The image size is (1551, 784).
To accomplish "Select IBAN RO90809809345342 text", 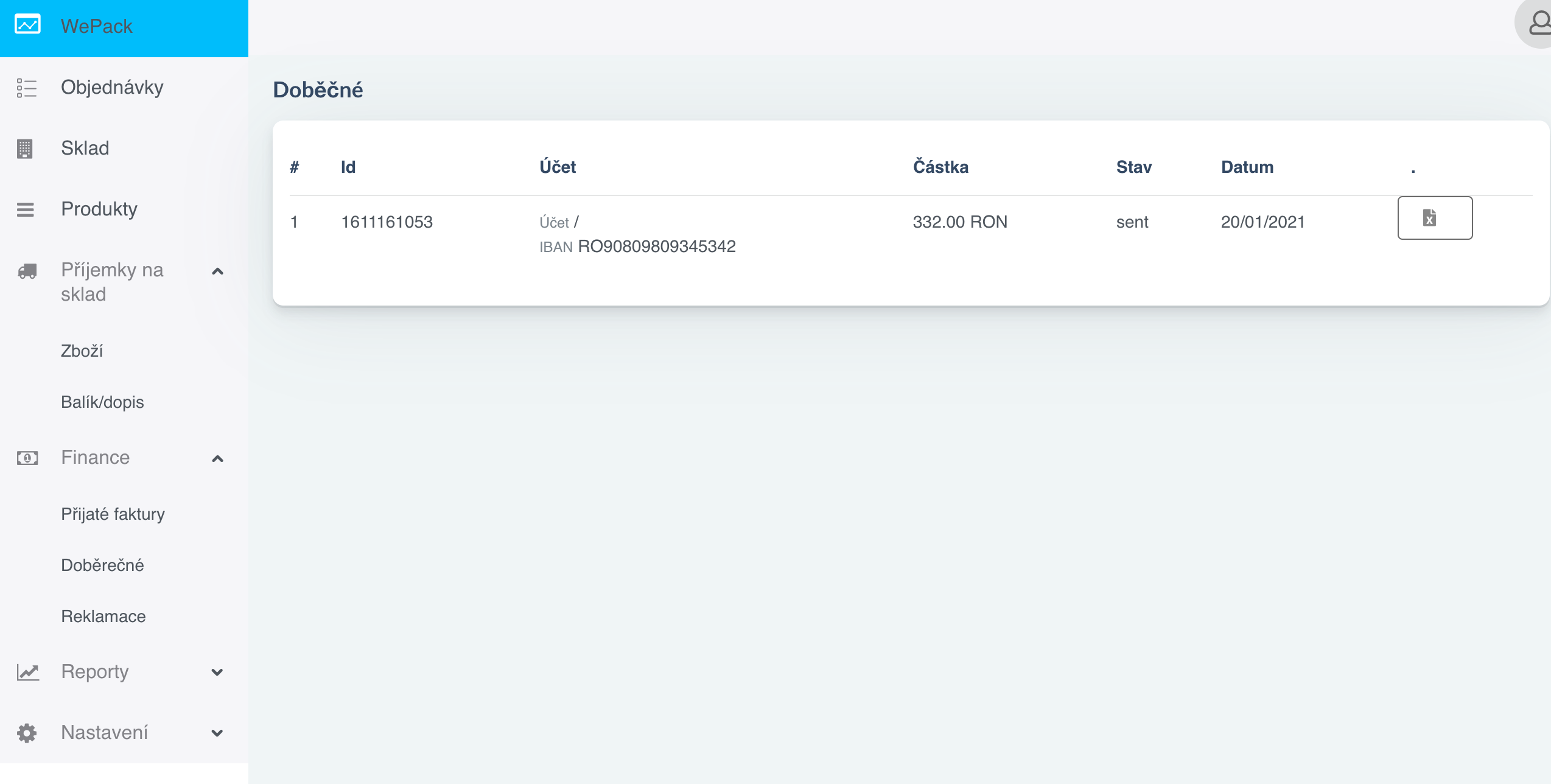I will point(637,246).
